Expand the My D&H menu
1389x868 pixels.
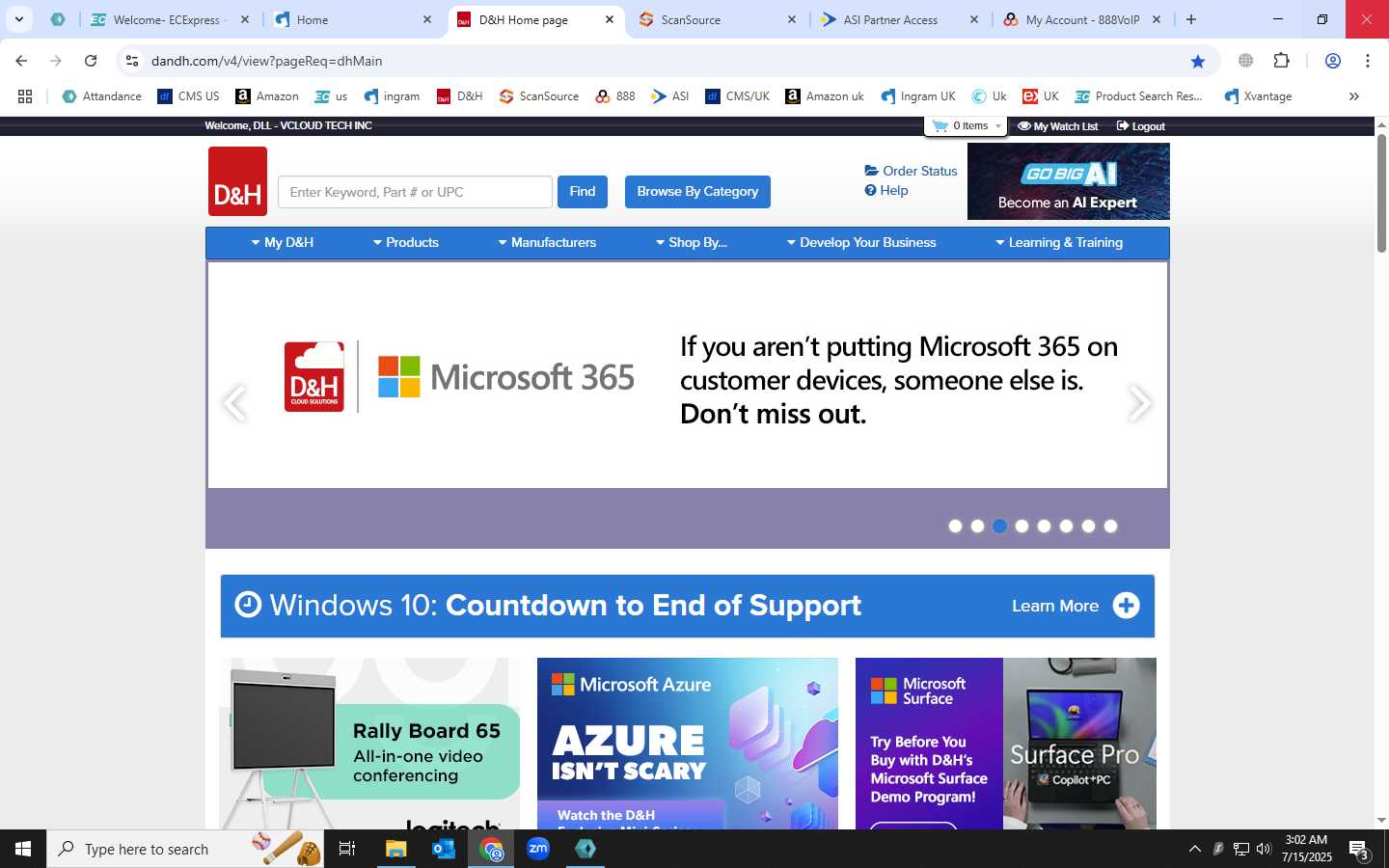point(282,242)
